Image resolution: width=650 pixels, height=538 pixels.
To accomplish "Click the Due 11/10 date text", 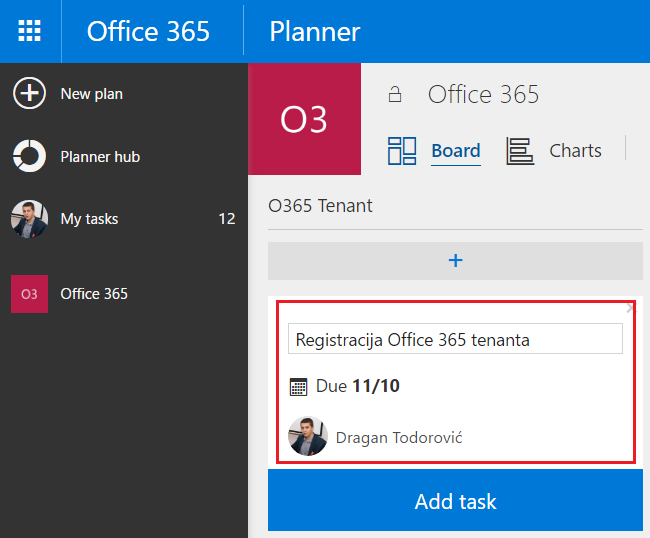I will 357,386.
